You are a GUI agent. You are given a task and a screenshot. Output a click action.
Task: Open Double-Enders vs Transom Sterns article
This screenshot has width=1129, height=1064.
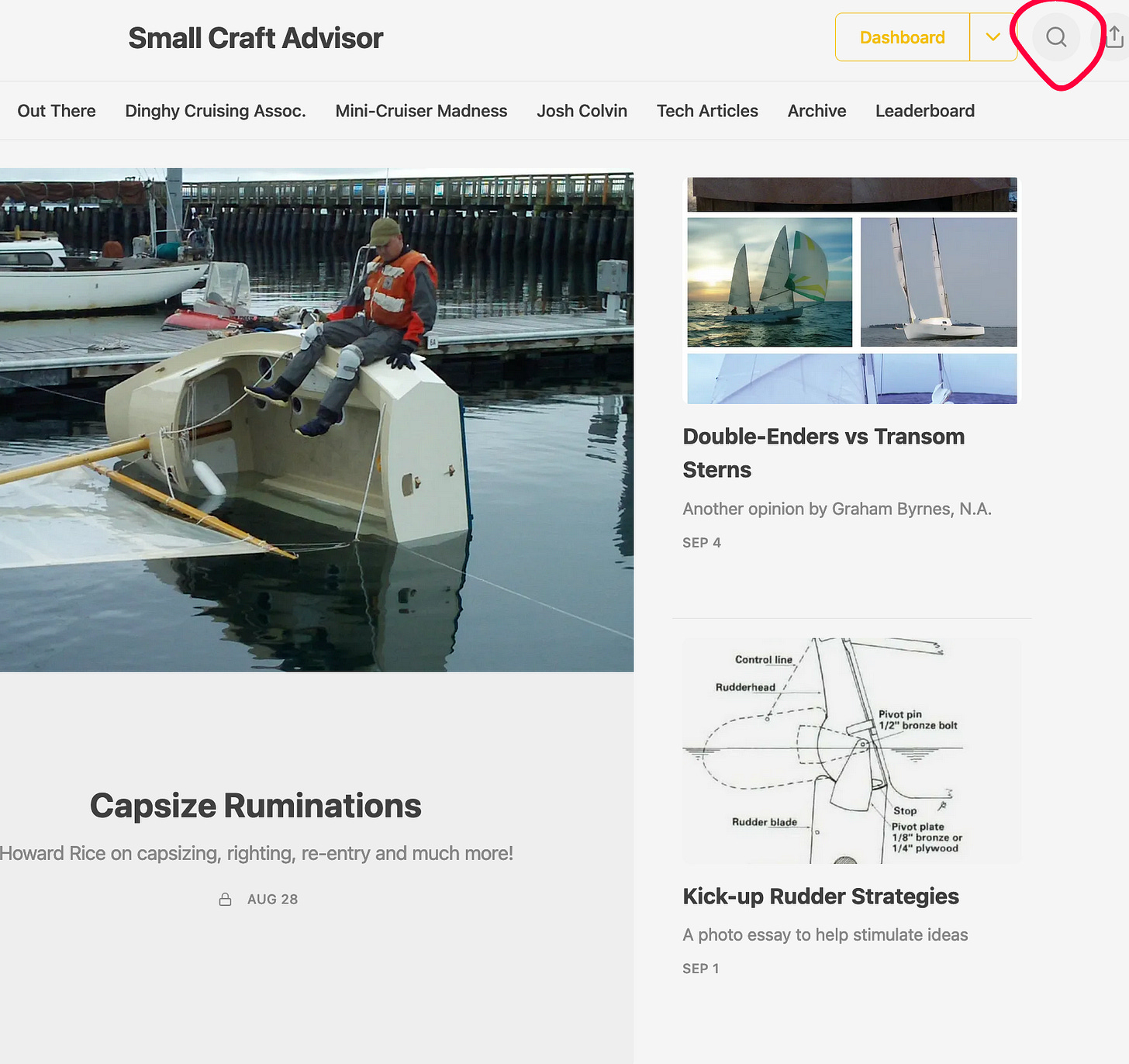pyautogui.click(x=824, y=453)
